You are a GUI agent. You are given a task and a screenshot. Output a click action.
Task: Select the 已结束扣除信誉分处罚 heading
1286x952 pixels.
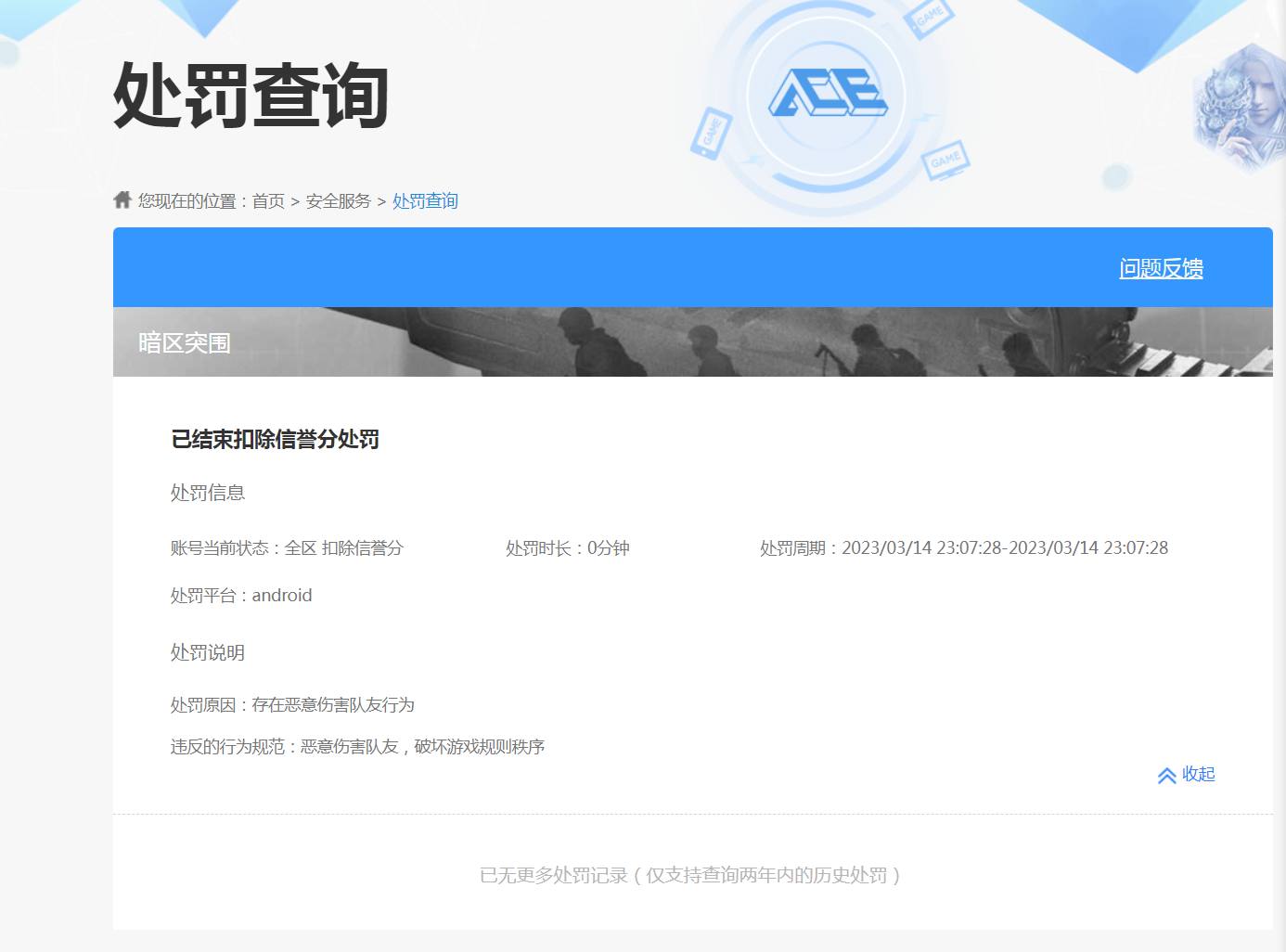click(x=275, y=439)
